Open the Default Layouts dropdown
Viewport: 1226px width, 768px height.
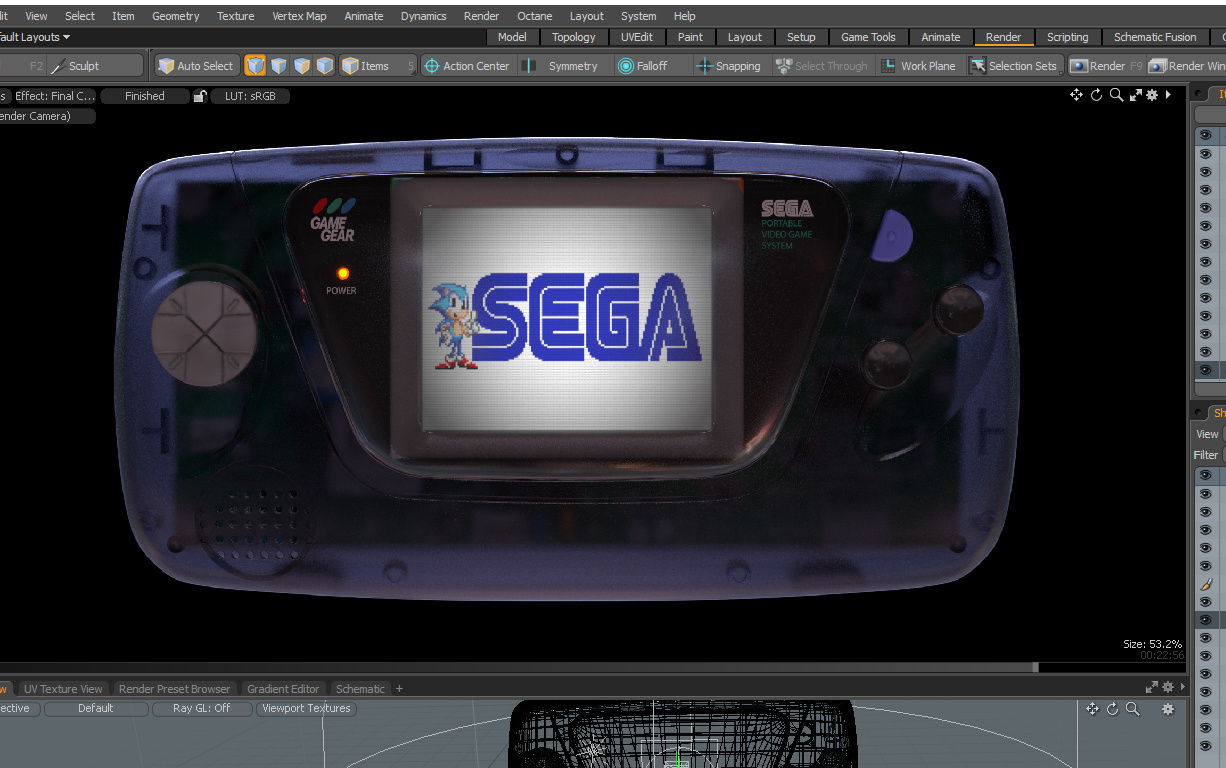(x=35, y=37)
